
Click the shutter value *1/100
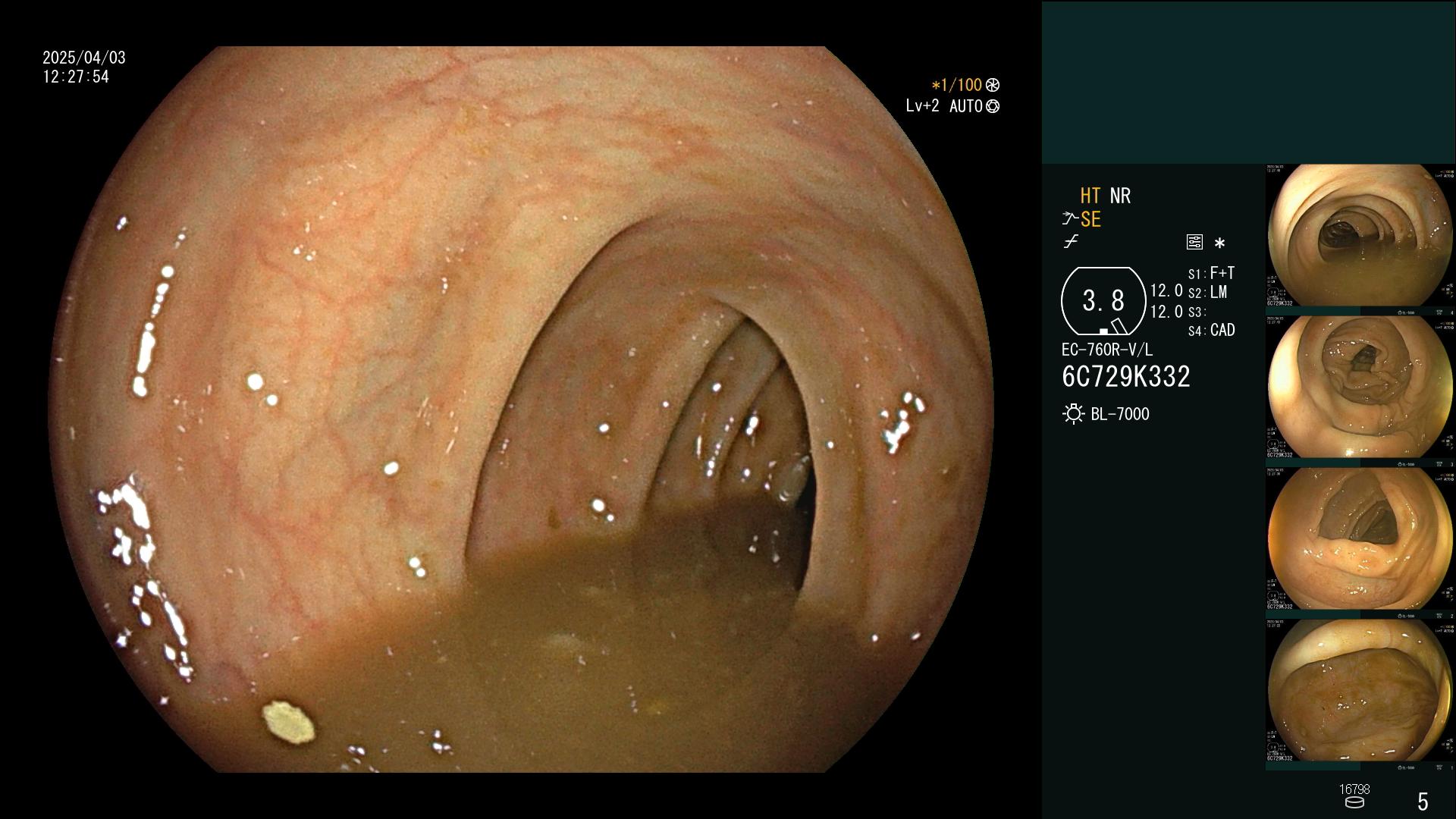click(x=956, y=85)
